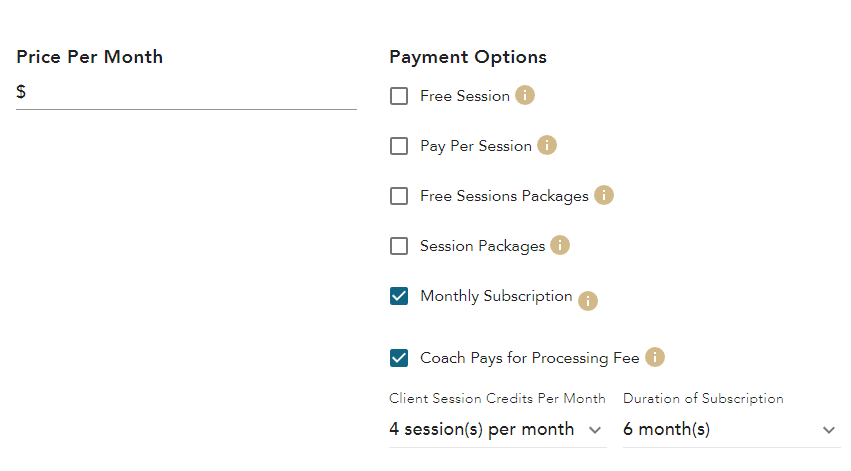851x471 pixels.
Task: Show Coach Pays for Processing Fee info
Action: [655, 358]
